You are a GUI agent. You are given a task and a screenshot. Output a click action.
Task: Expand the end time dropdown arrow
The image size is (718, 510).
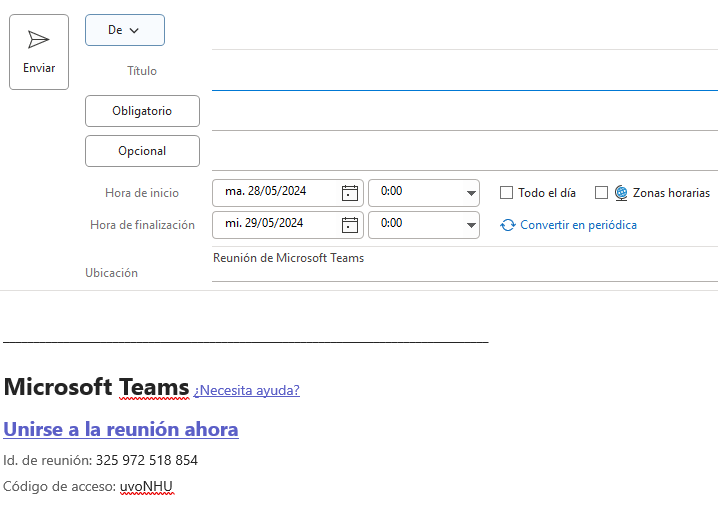[x=471, y=225]
